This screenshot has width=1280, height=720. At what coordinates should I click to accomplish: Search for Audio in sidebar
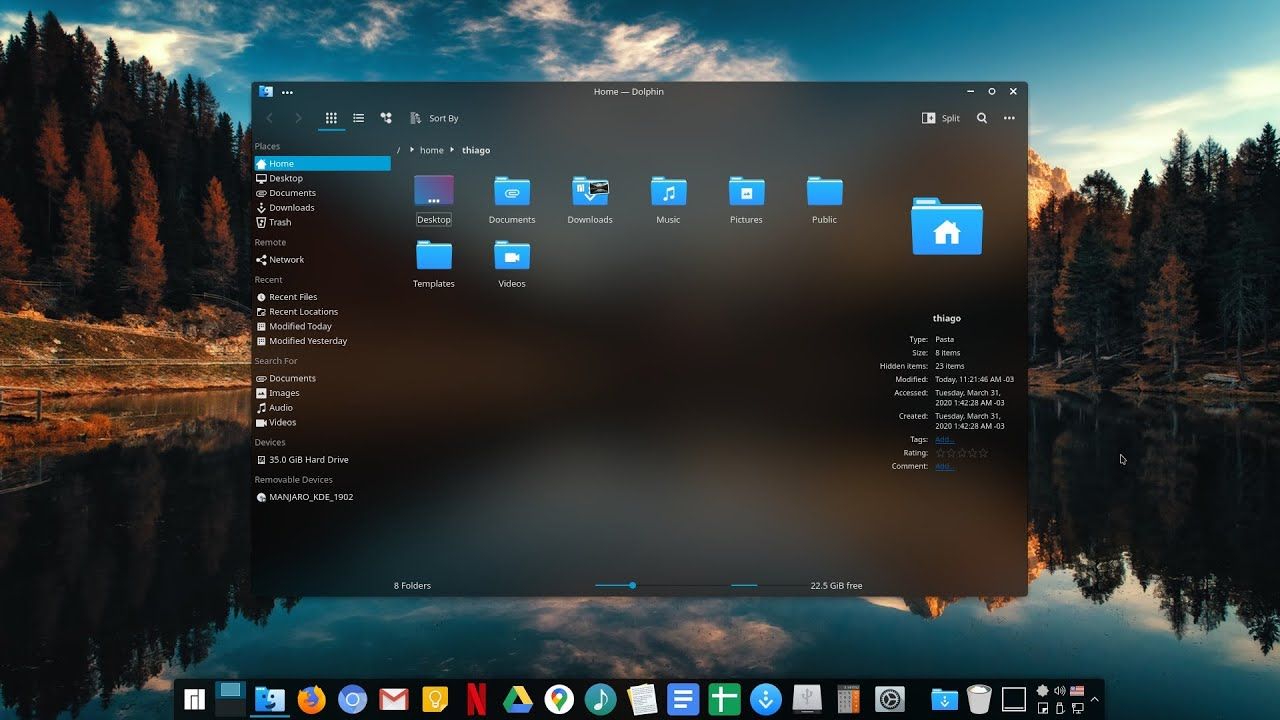(322, 408)
